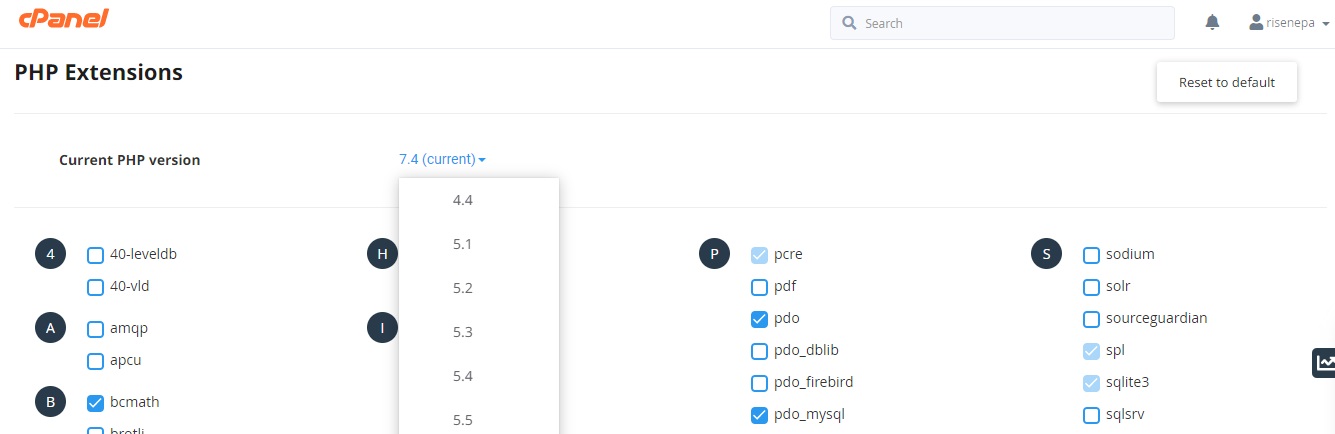Enable the pdf extension
The height and width of the screenshot is (434, 1335).
pyautogui.click(x=759, y=287)
